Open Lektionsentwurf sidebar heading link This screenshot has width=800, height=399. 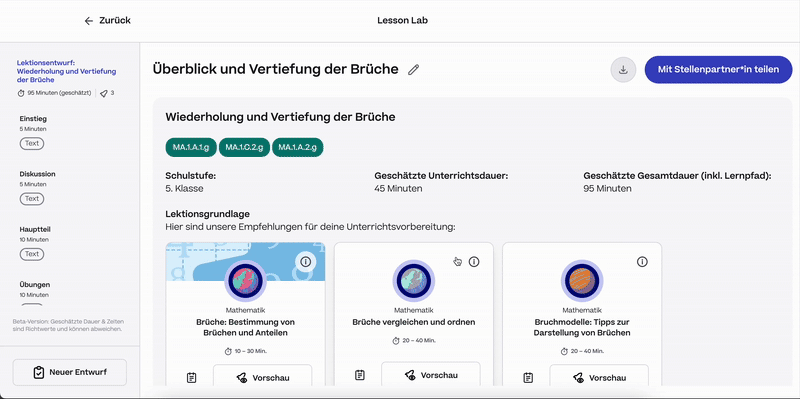coord(66,71)
